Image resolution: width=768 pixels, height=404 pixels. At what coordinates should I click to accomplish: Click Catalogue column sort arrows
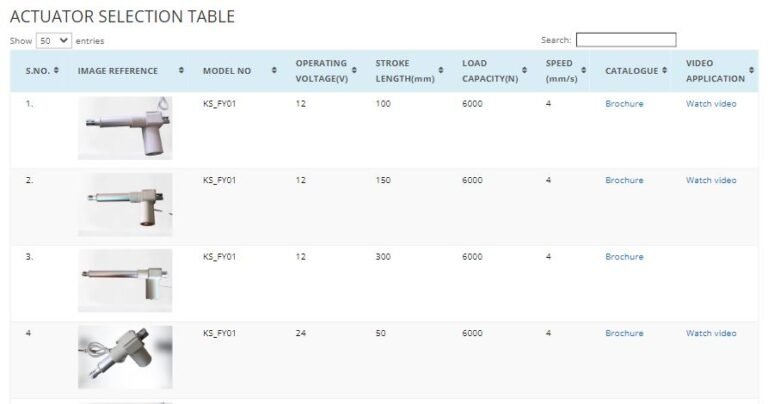pyautogui.click(x=665, y=71)
